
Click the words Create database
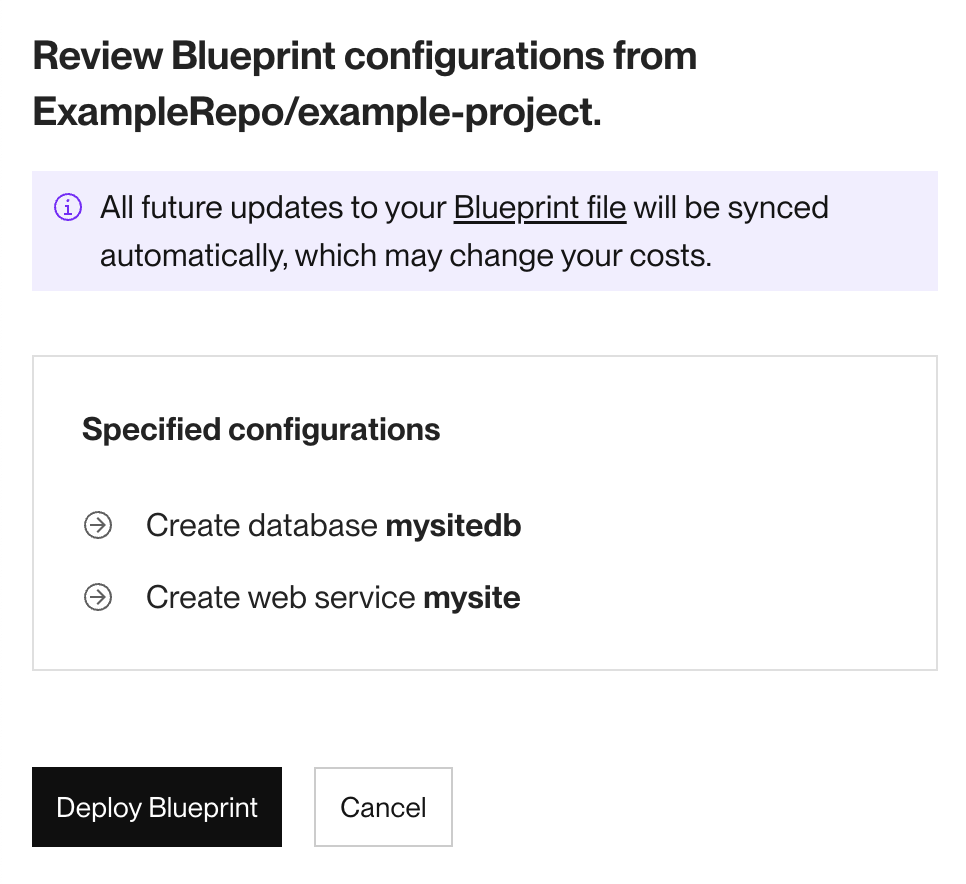pyautogui.click(x=262, y=525)
